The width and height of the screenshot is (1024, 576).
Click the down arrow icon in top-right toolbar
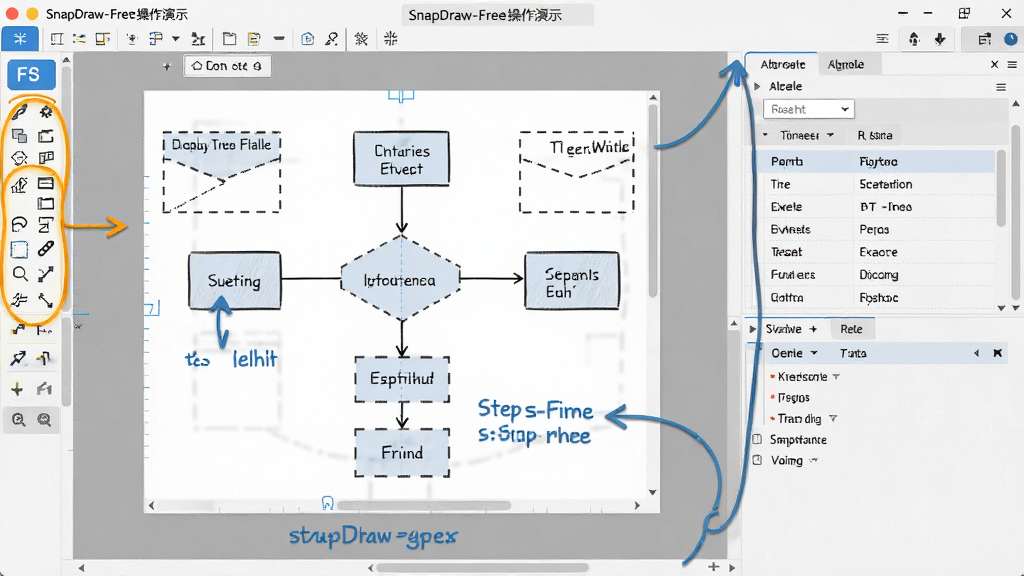click(940, 39)
